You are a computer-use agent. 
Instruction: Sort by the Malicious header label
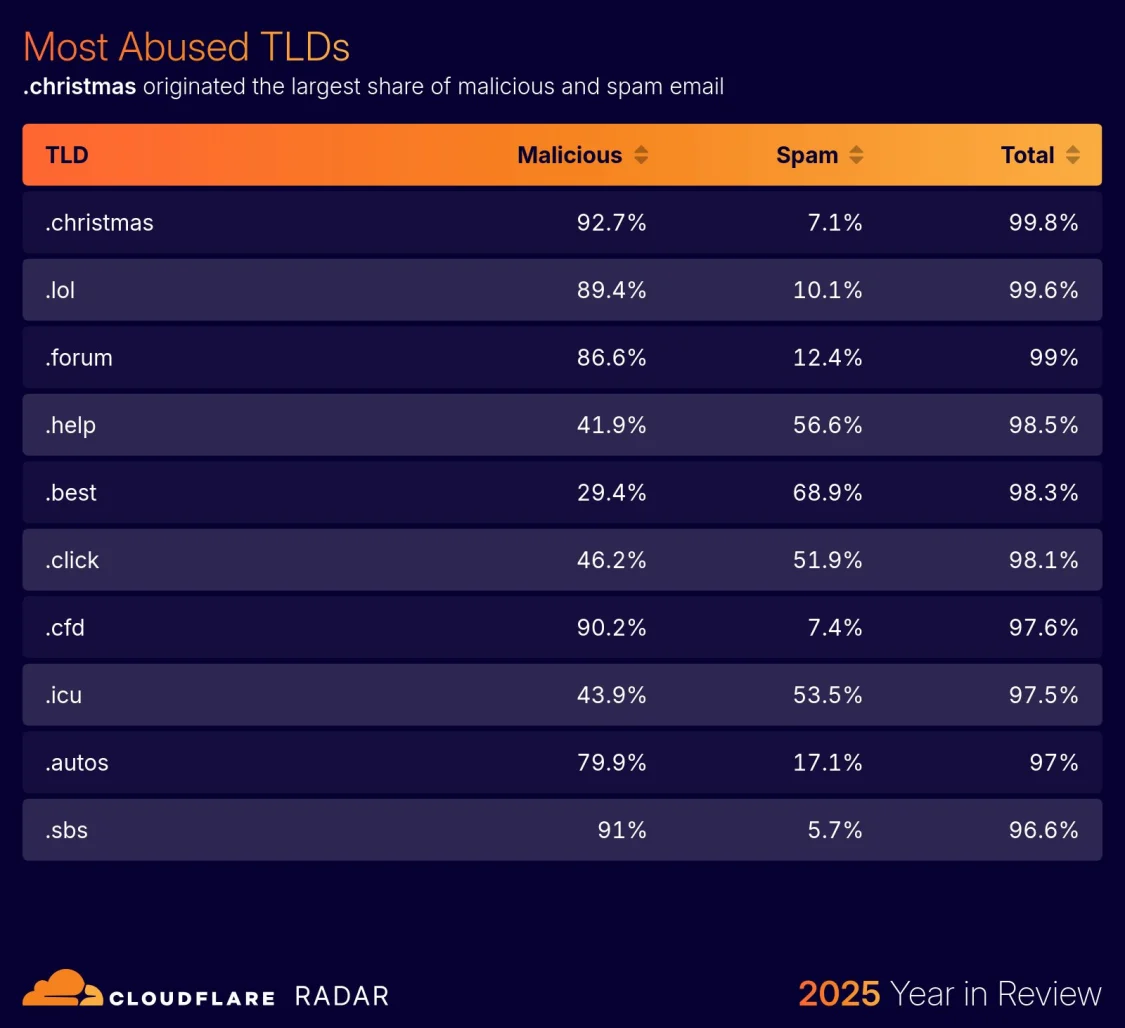[569, 155]
